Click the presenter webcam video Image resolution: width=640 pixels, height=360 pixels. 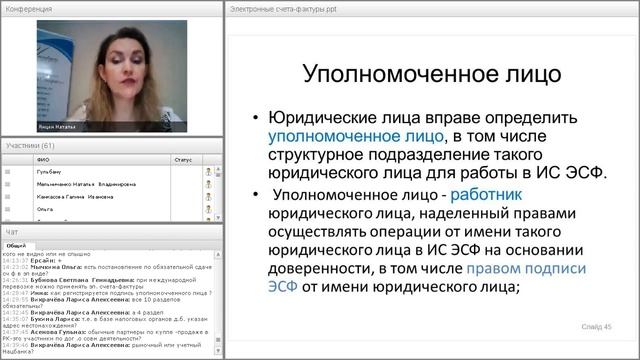point(112,76)
